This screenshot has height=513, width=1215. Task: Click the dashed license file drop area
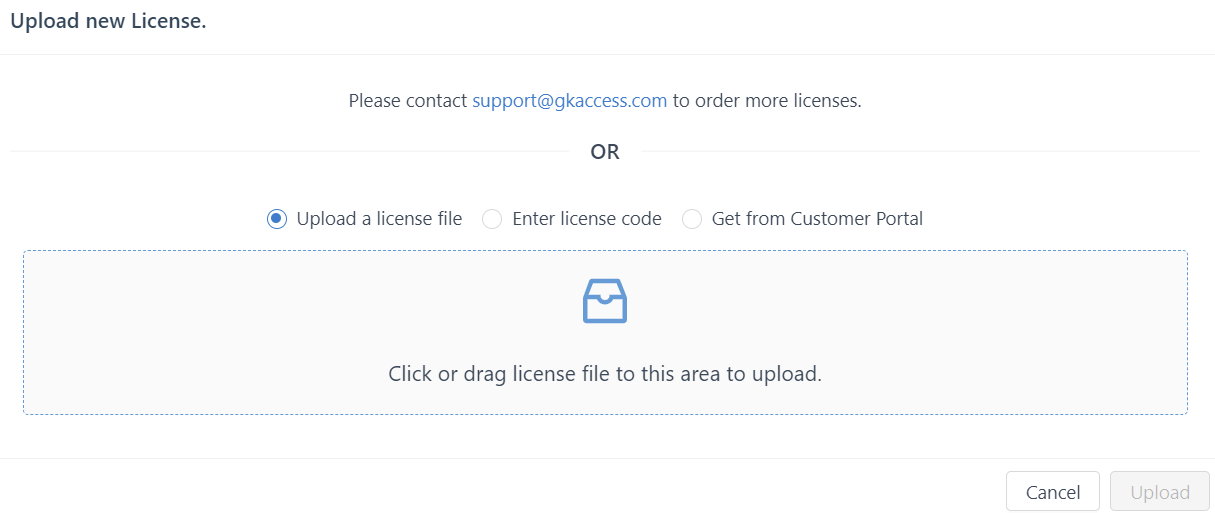[x=605, y=332]
